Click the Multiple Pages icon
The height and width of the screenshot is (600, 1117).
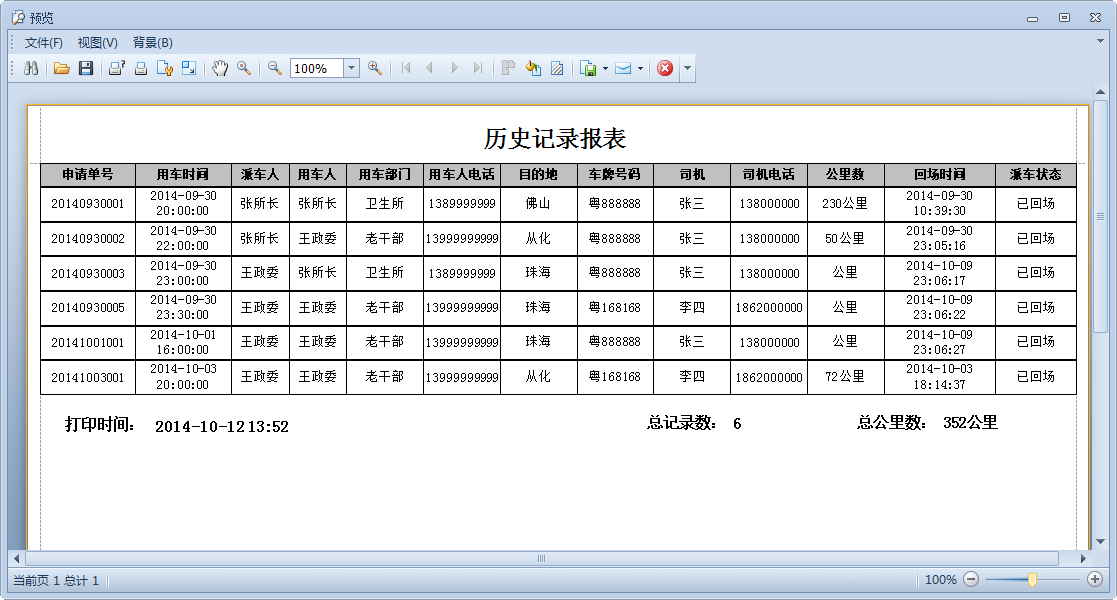[x=509, y=68]
